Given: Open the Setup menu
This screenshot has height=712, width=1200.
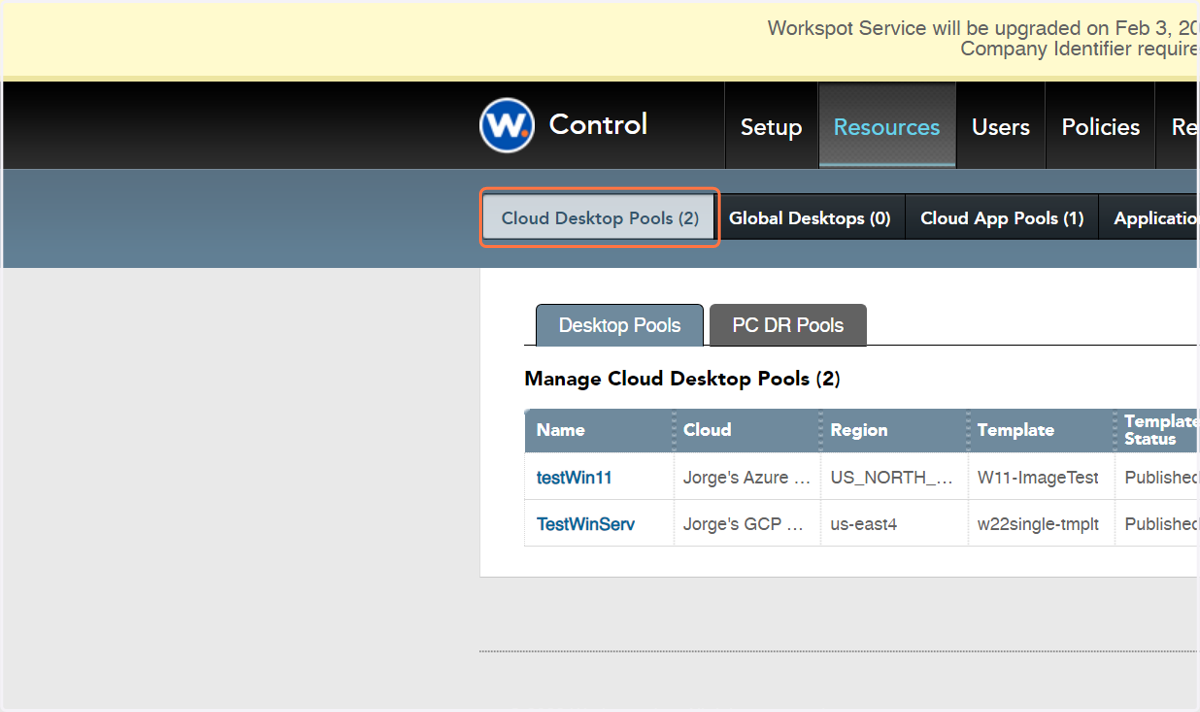Looking at the screenshot, I should pos(771,127).
